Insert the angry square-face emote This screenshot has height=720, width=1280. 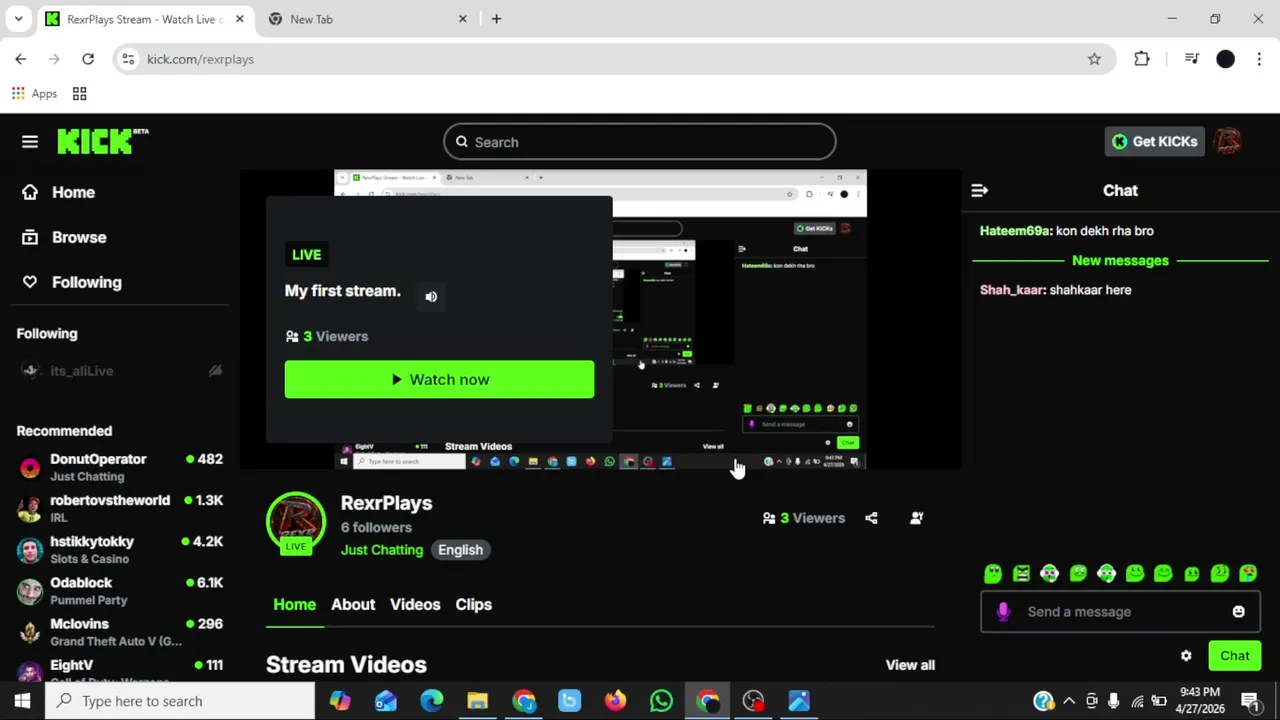[1021, 574]
